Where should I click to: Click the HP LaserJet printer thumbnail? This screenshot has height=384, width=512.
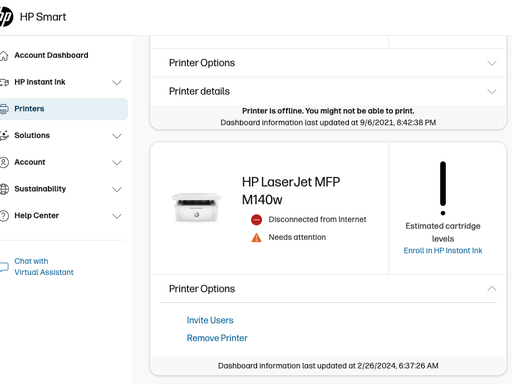tap(196, 207)
